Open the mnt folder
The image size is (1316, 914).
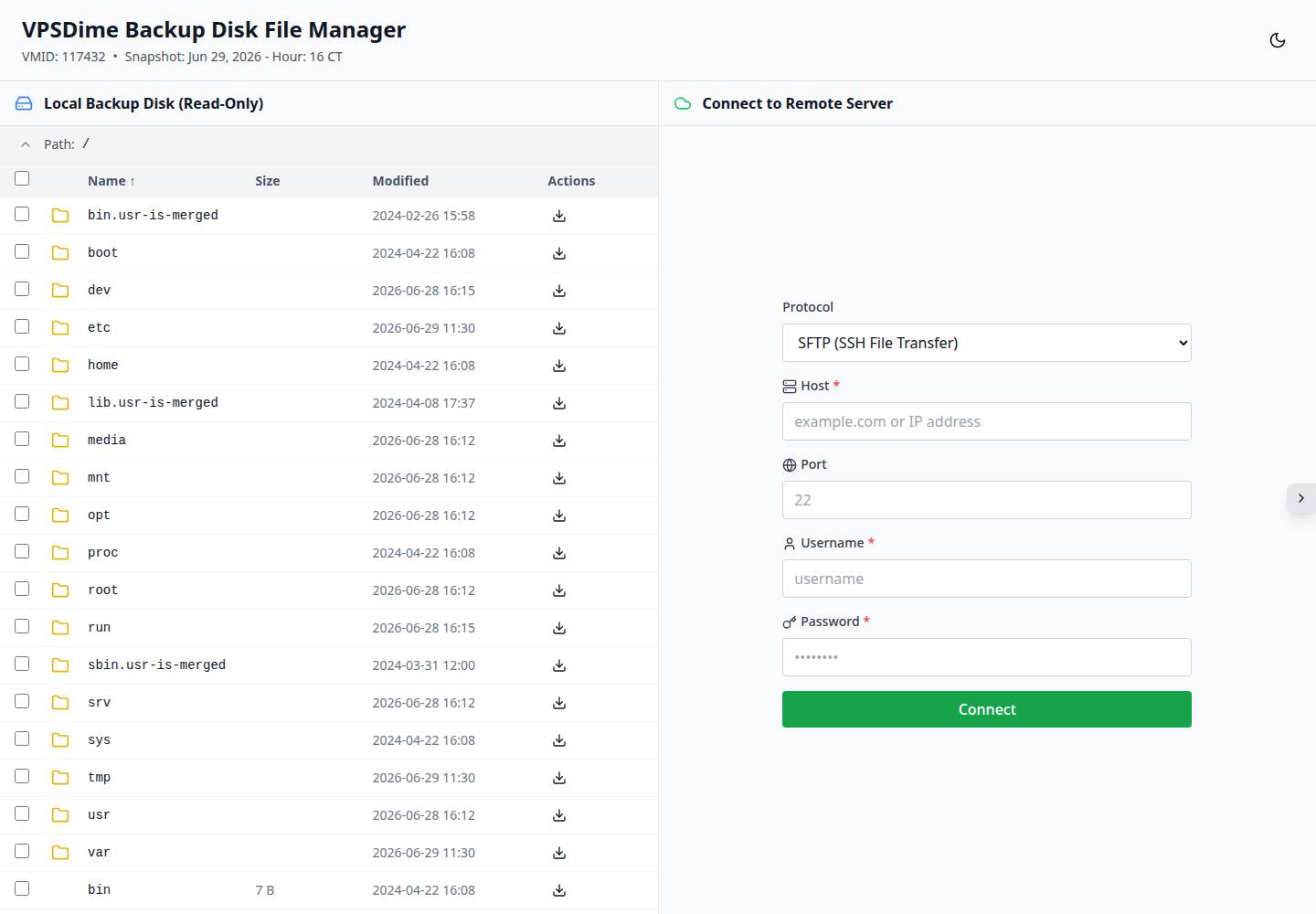[x=99, y=478]
